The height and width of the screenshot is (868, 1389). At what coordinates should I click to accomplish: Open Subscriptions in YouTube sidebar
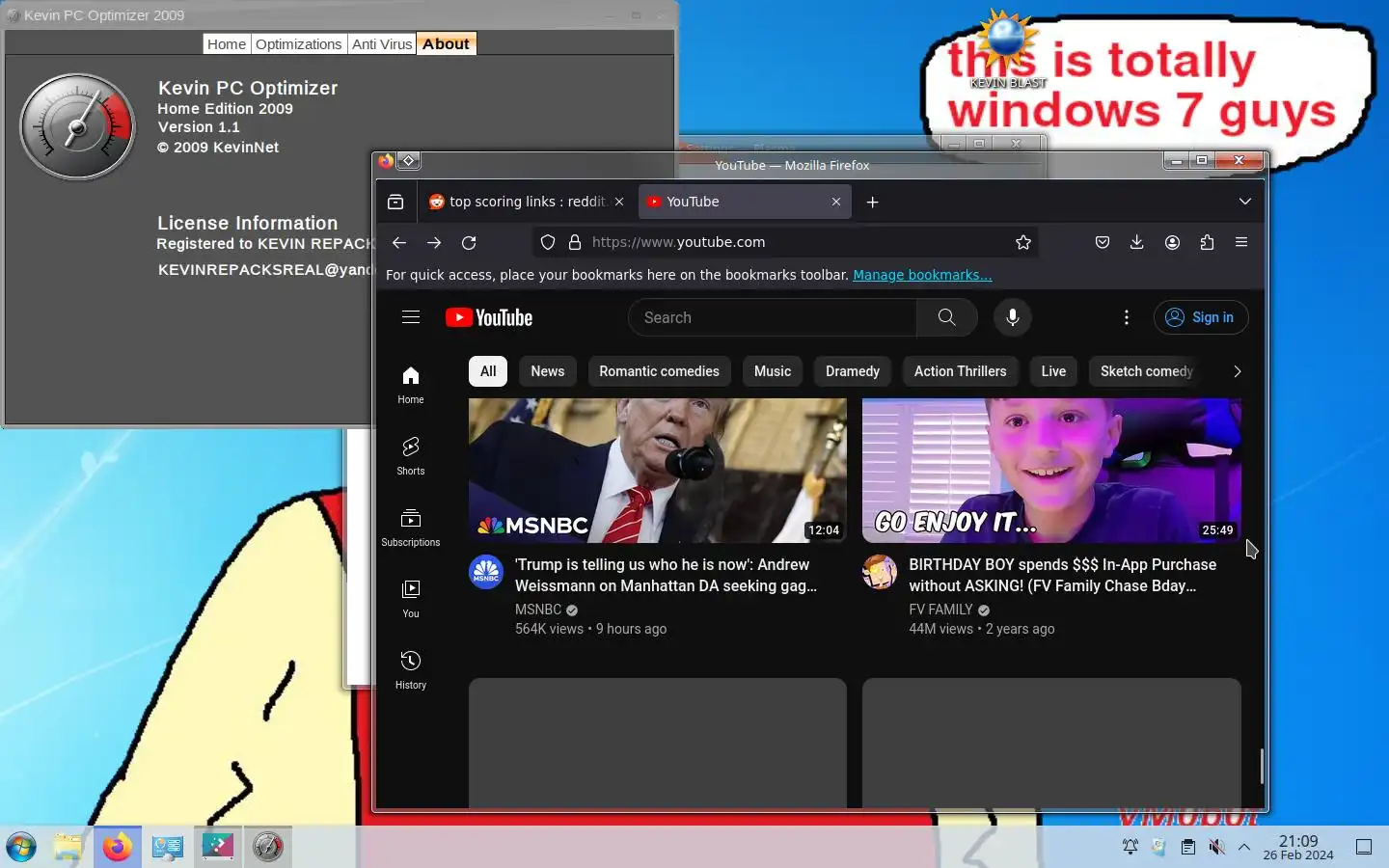411,528
